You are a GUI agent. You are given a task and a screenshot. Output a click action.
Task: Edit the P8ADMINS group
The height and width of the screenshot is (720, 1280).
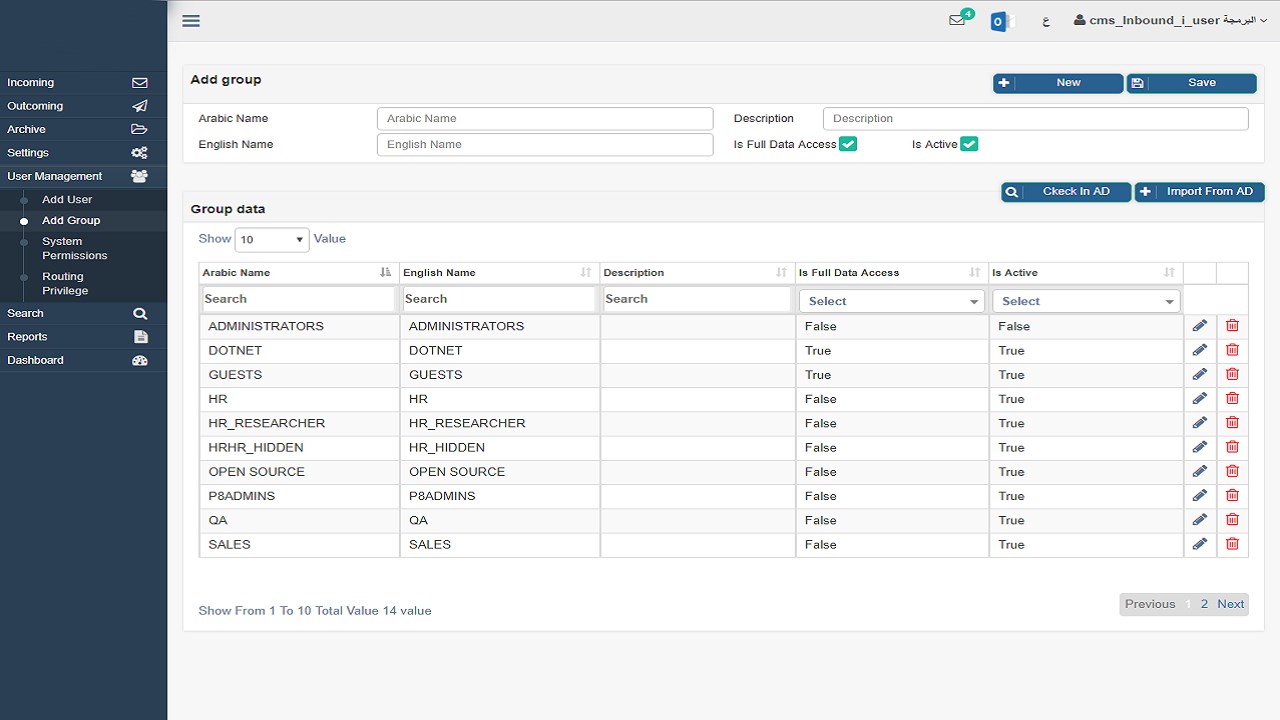tap(1200, 495)
